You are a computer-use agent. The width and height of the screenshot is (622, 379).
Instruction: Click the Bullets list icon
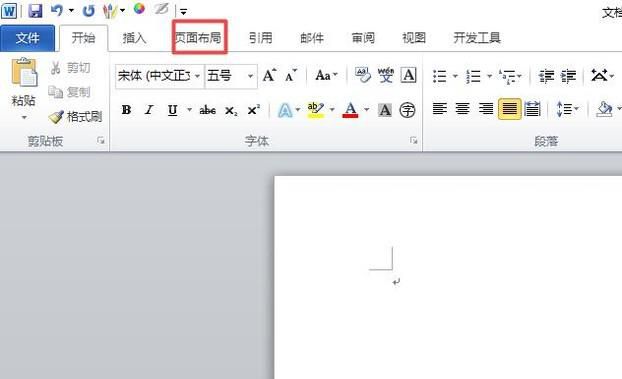point(440,75)
